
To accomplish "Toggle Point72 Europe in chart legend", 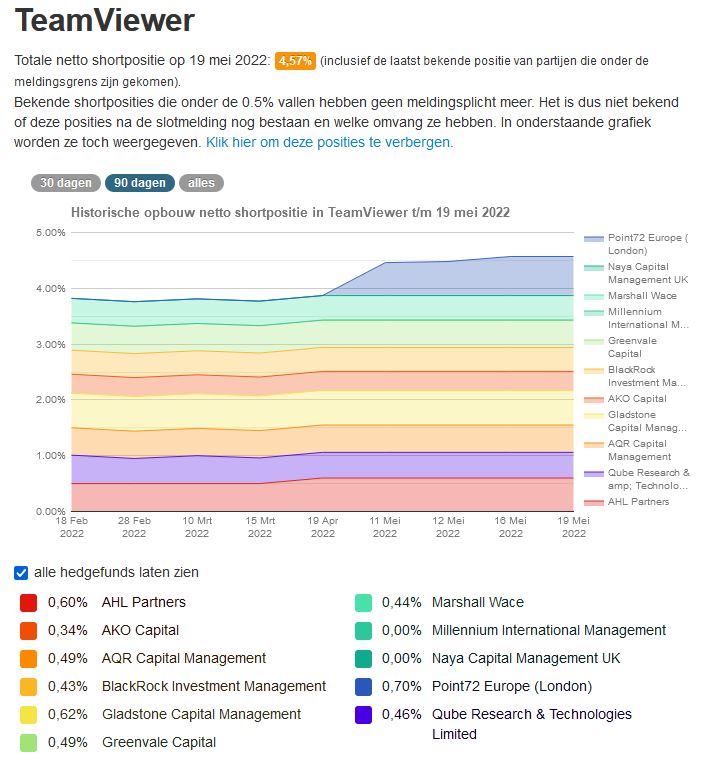I will [637, 244].
